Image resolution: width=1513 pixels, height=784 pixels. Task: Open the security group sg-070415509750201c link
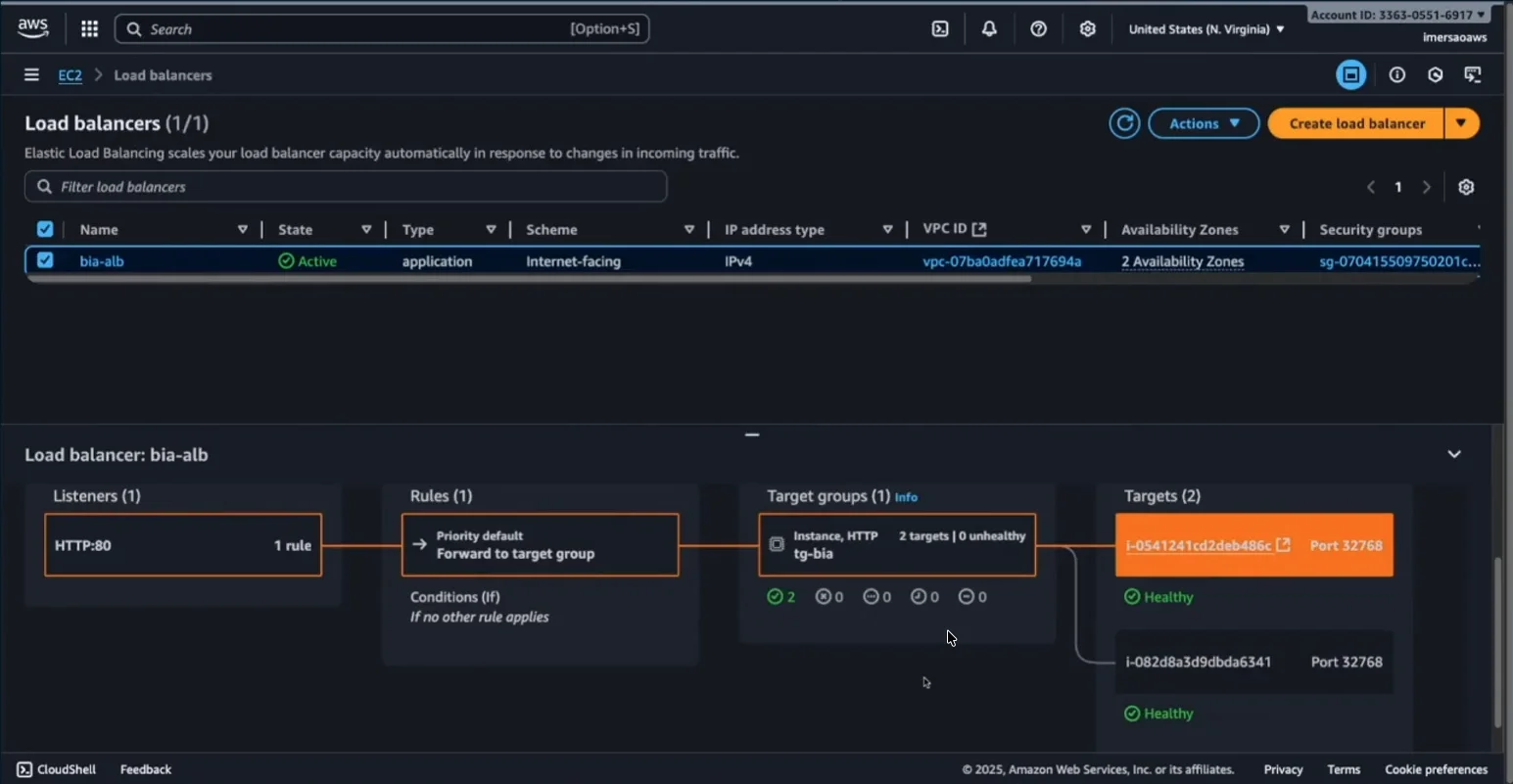(x=1399, y=261)
